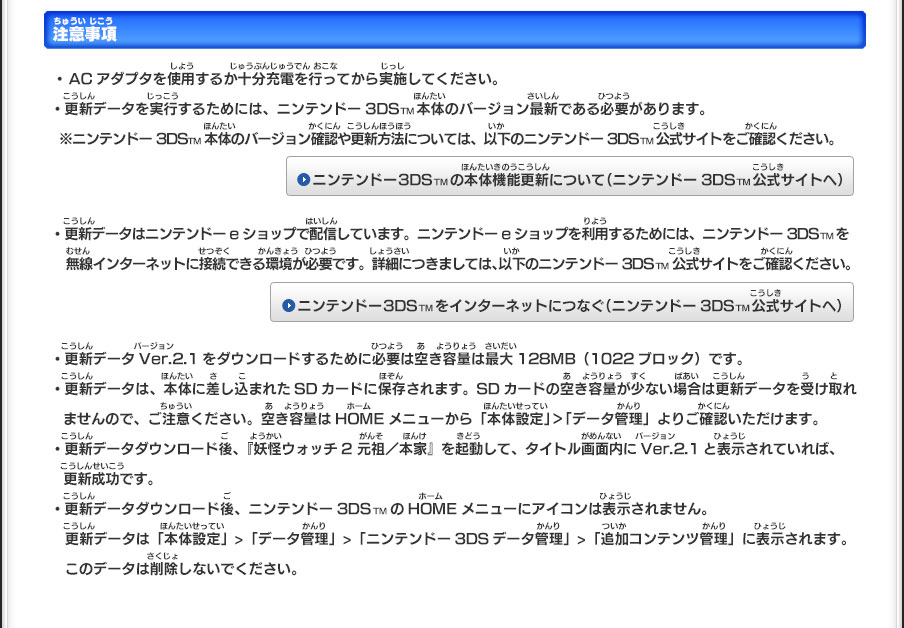Image resolution: width=904 pixels, height=628 pixels.
Task: Select the line starting 'ませんので、ご注意ください'
Action: [442, 419]
